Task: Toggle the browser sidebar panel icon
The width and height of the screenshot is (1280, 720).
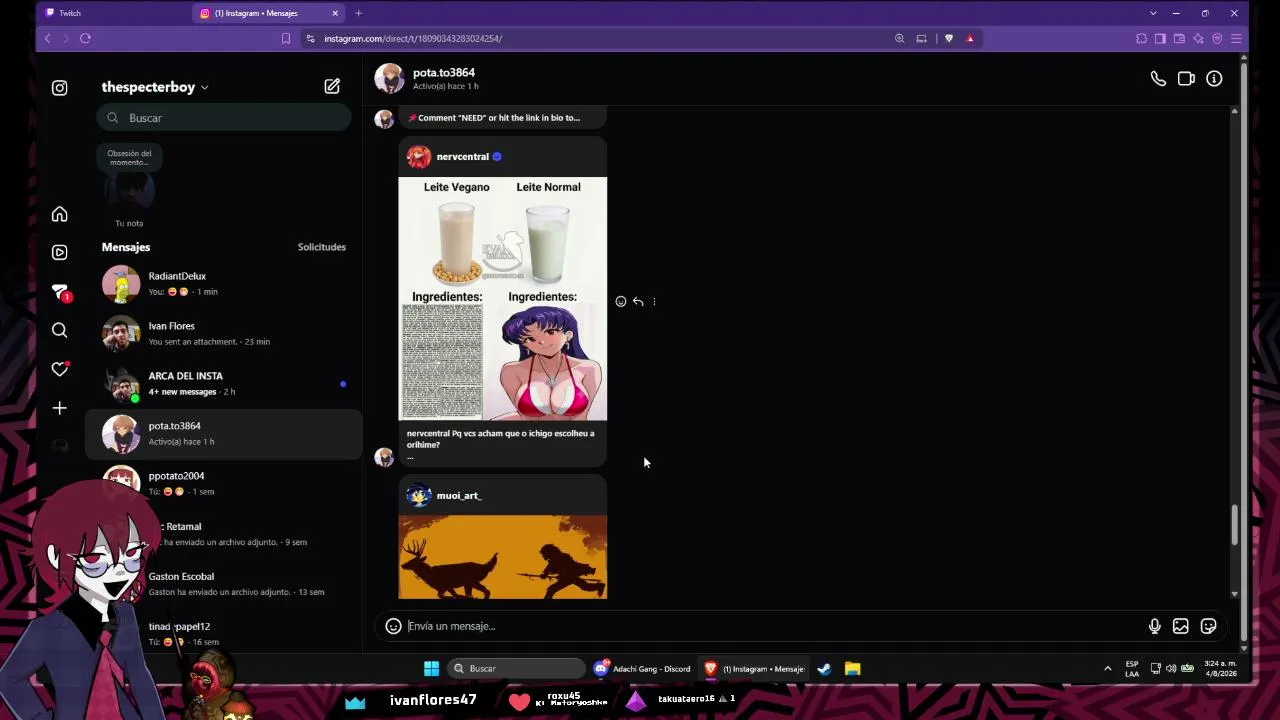Action: (1160, 38)
